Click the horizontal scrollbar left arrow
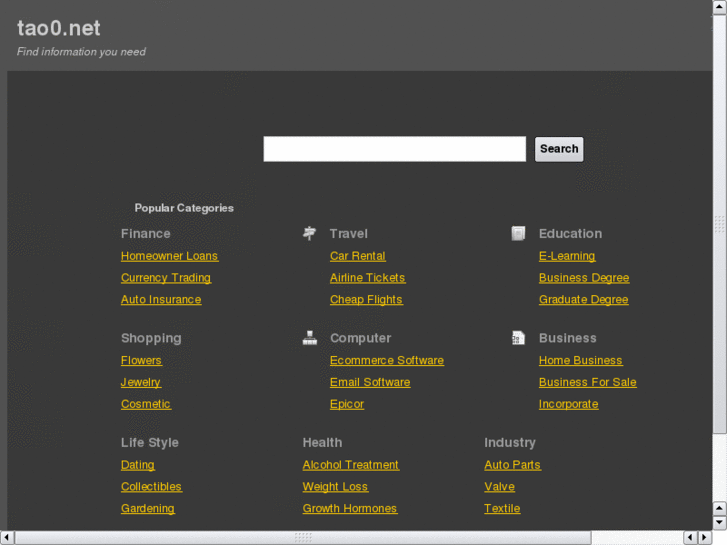The height and width of the screenshot is (545, 727). point(7,537)
